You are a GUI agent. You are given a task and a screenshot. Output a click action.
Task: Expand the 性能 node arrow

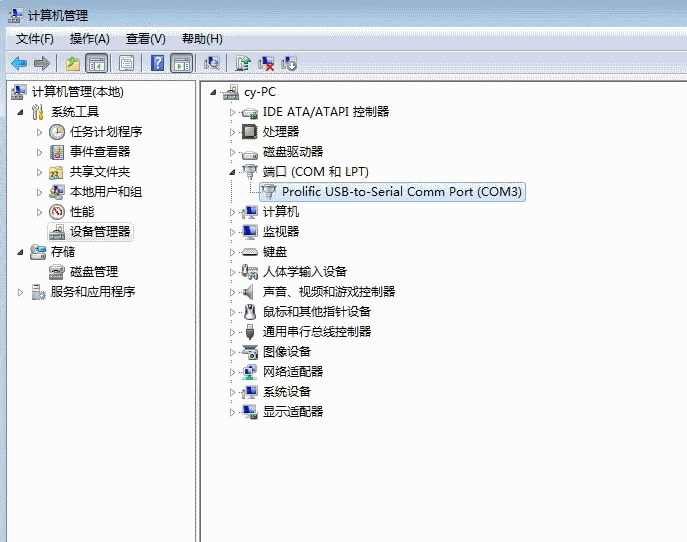[x=39, y=212]
